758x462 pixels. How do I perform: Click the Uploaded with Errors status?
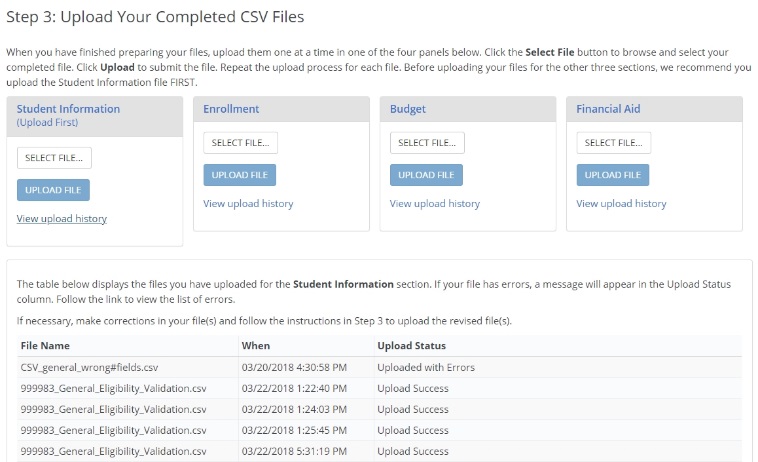point(426,367)
